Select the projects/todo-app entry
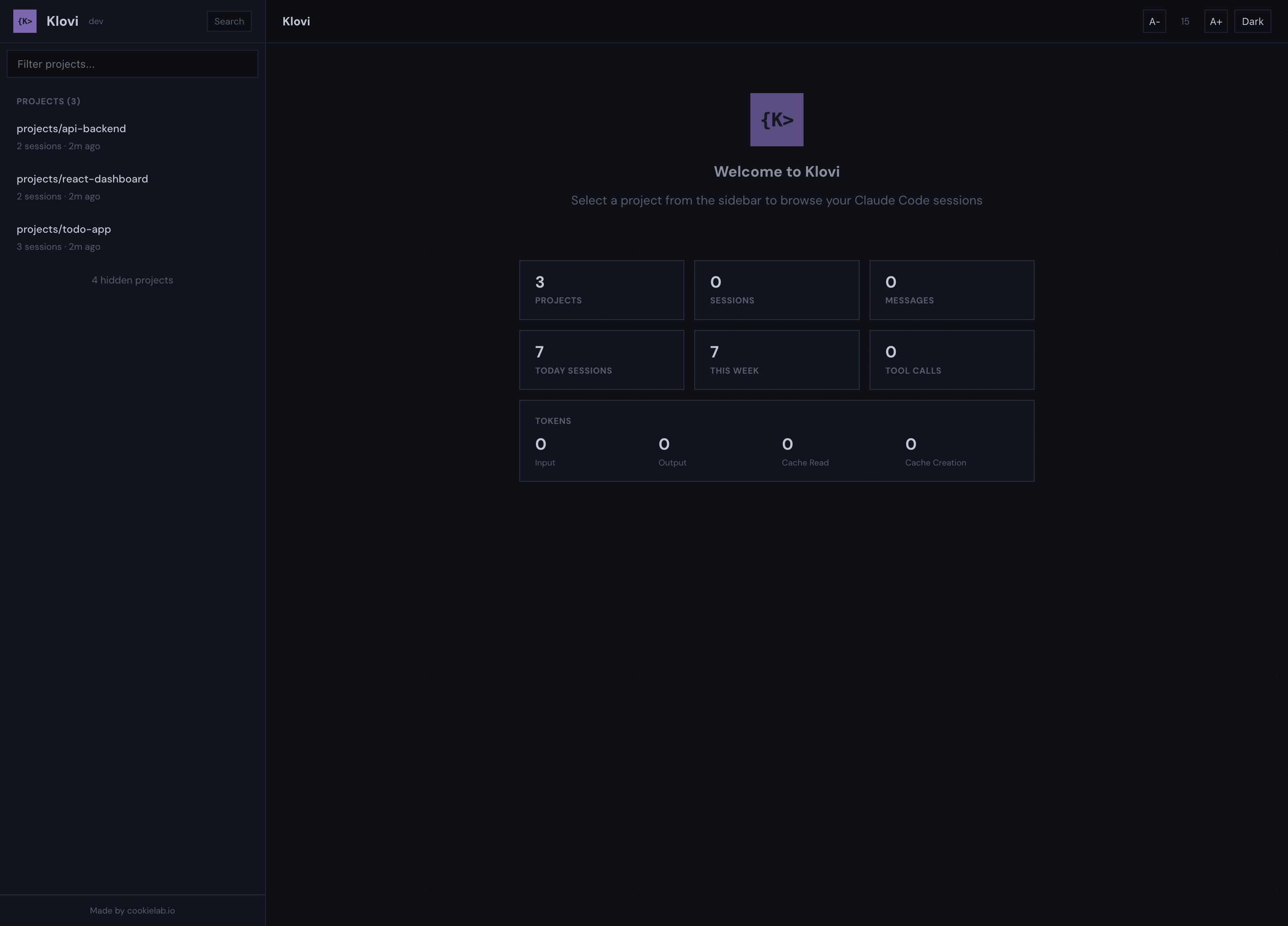This screenshot has height=926, width=1288. [x=63, y=229]
